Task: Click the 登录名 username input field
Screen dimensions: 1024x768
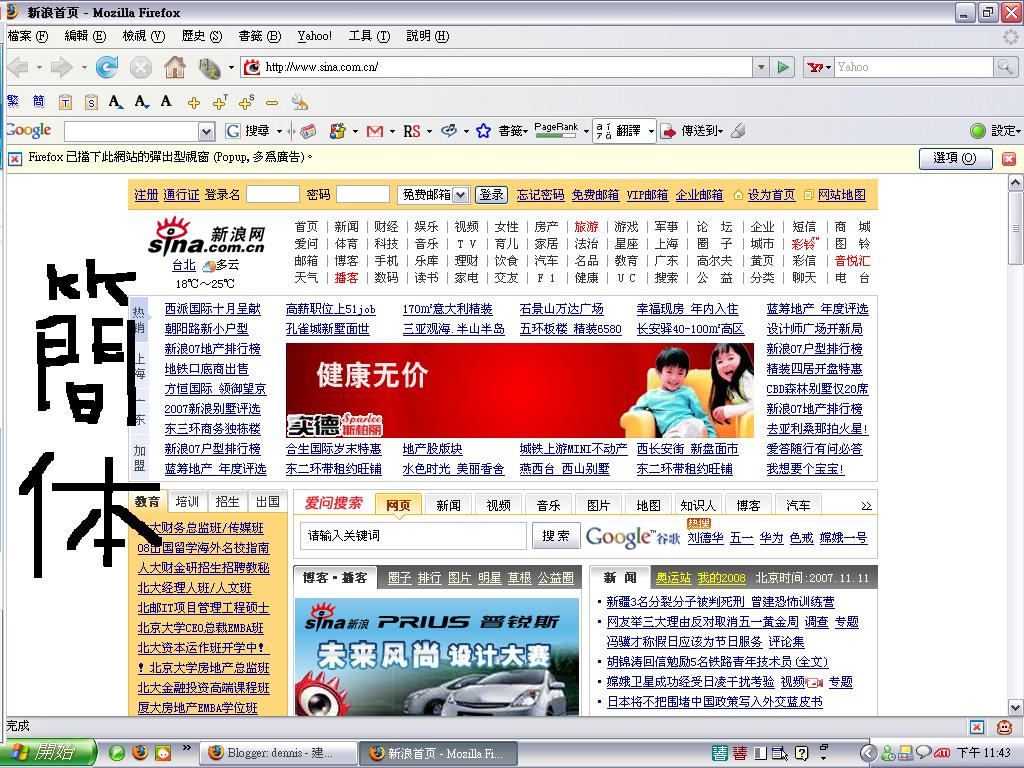Action: tap(272, 195)
